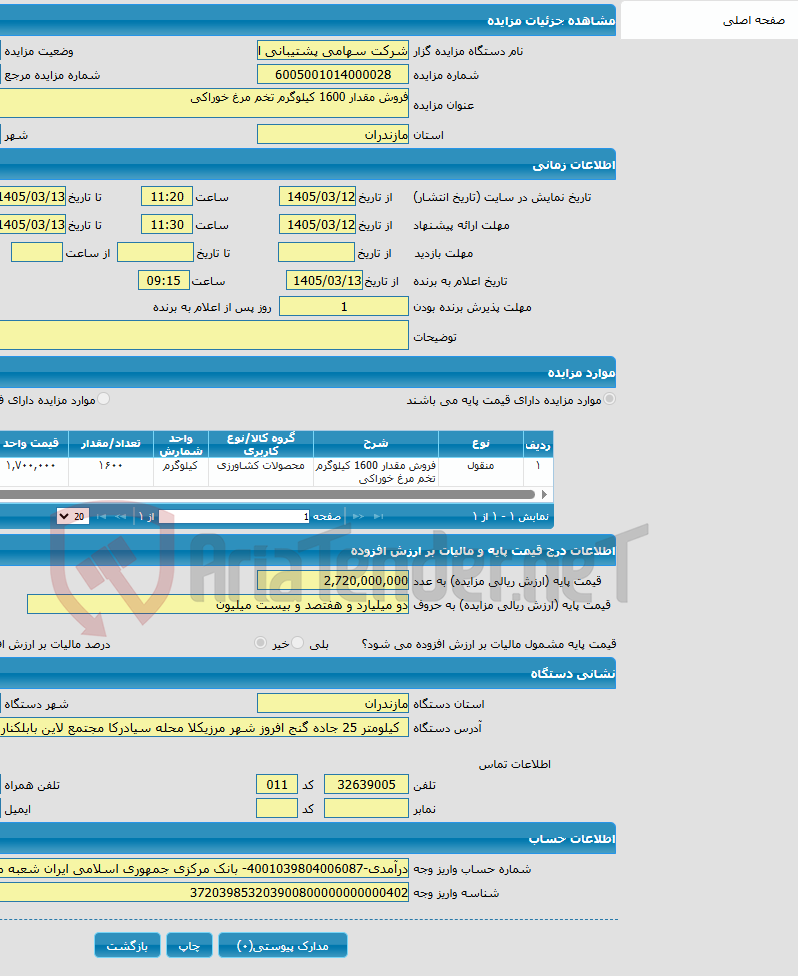Click the نمابر fax number field
Screen dimensions: 798x976
click(367, 809)
